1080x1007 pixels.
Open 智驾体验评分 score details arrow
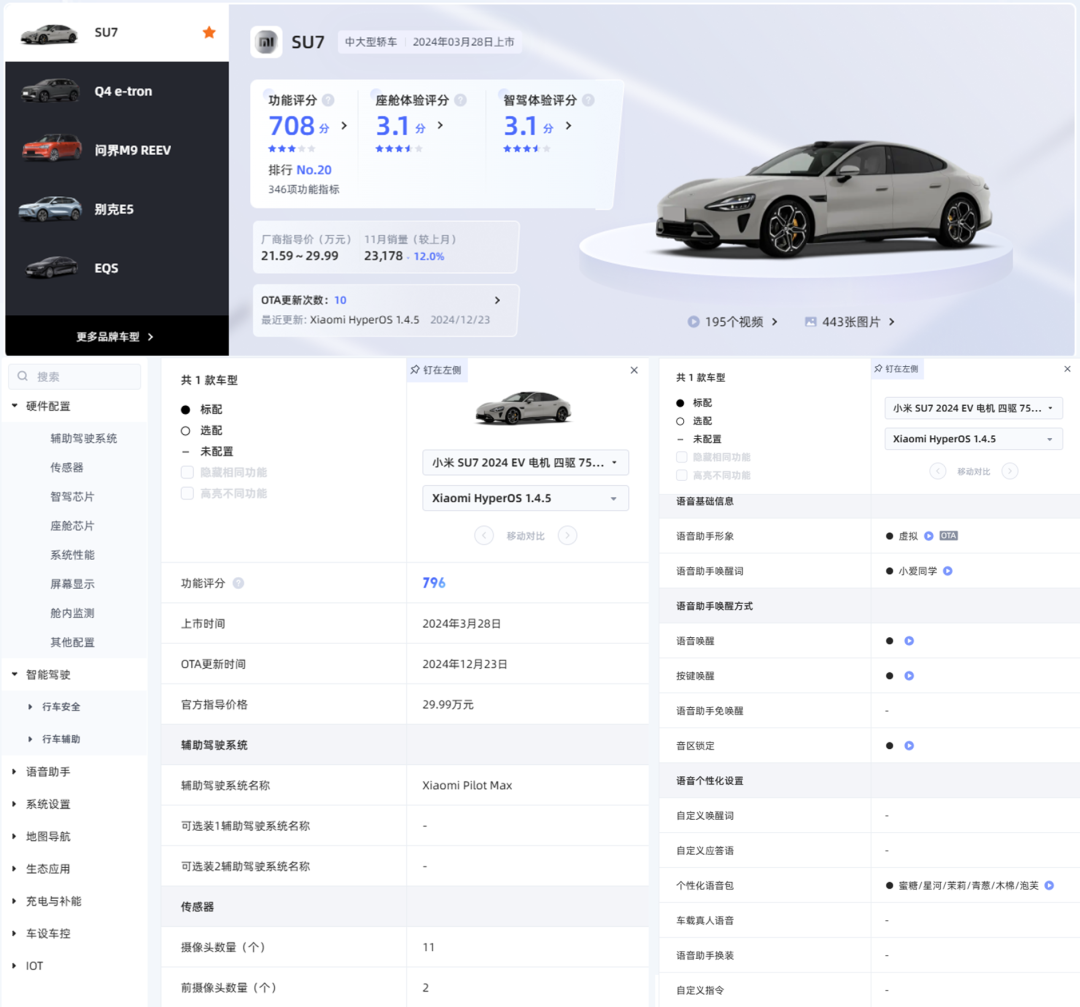[568, 125]
